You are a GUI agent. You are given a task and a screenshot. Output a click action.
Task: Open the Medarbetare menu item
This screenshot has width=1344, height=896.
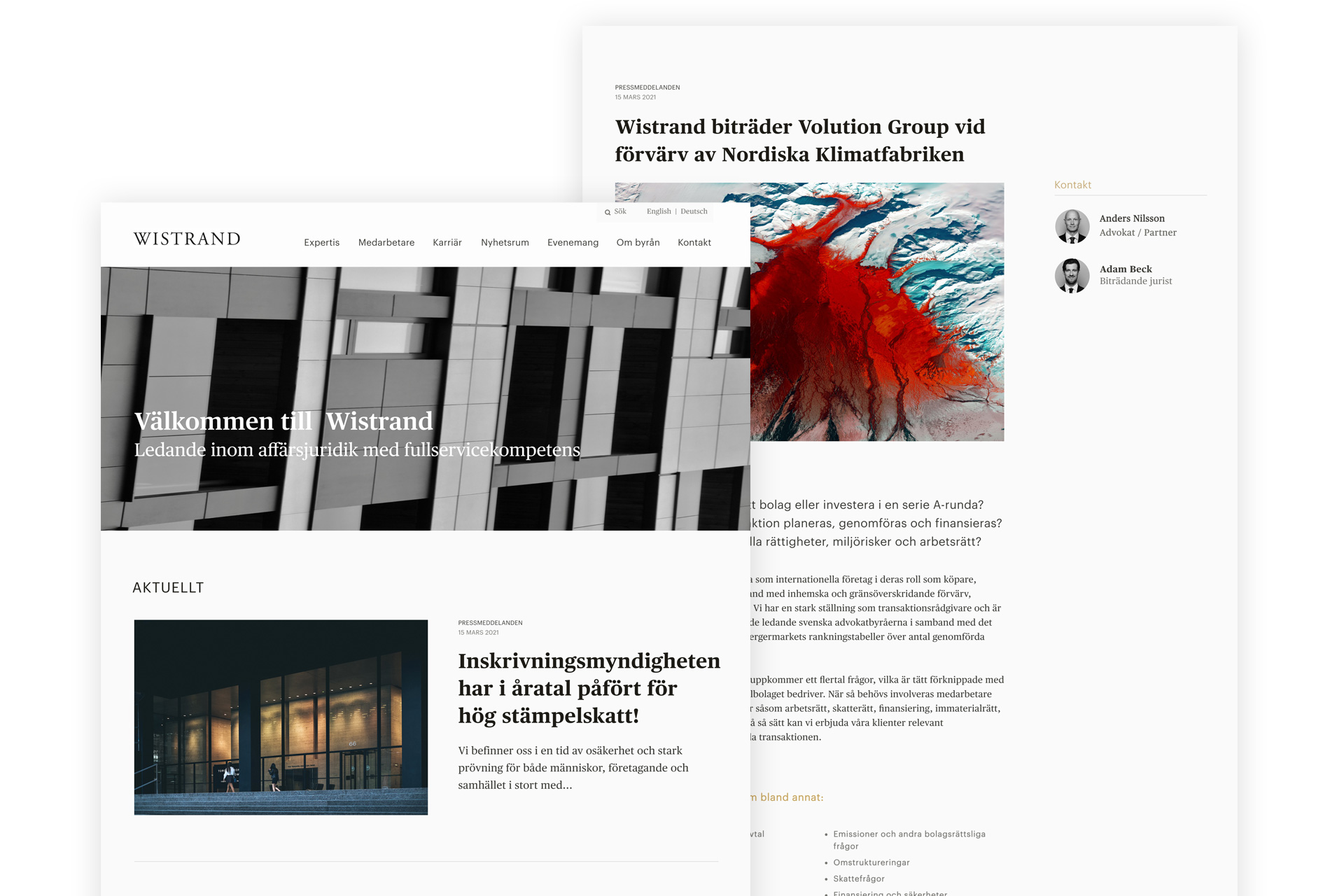point(386,242)
